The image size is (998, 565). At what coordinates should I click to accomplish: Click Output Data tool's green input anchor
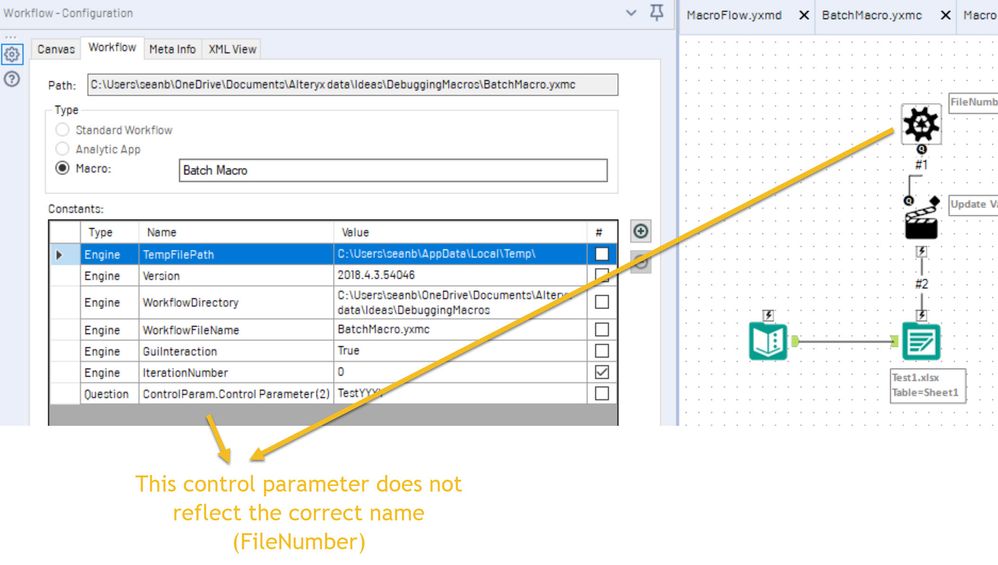(x=895, y=342)
